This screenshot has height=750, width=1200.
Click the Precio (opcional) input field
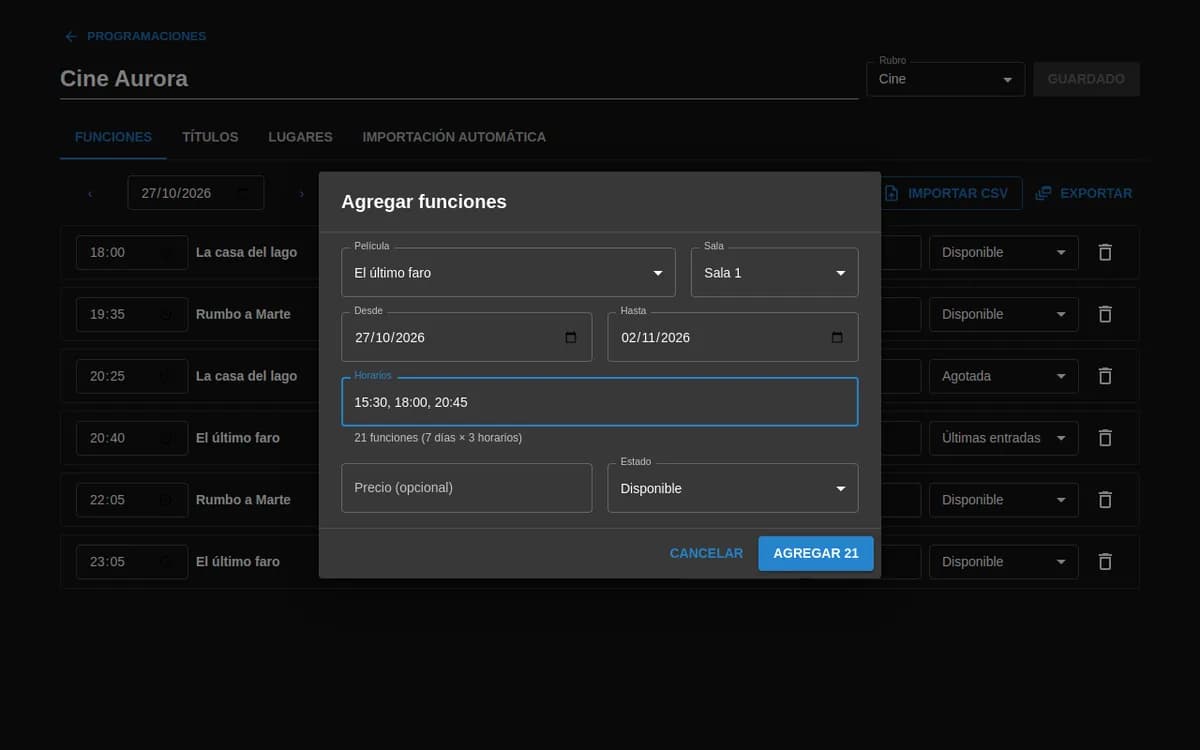466,488
